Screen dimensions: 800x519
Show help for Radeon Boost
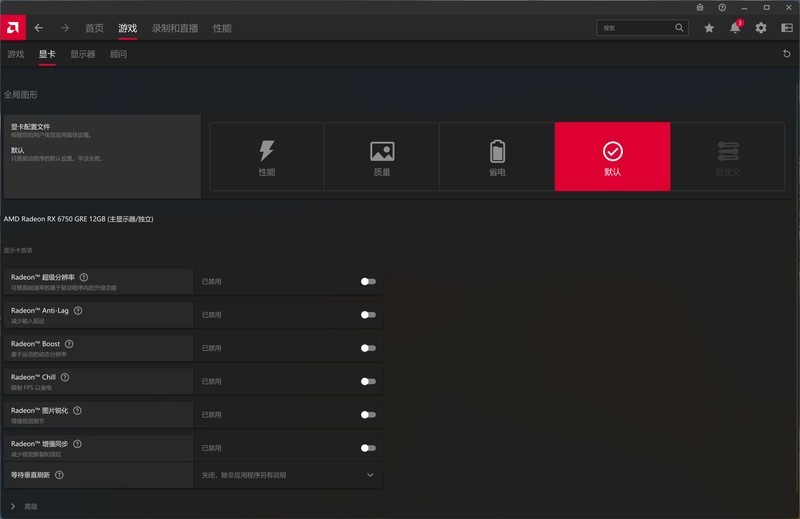tap(69, 343)
